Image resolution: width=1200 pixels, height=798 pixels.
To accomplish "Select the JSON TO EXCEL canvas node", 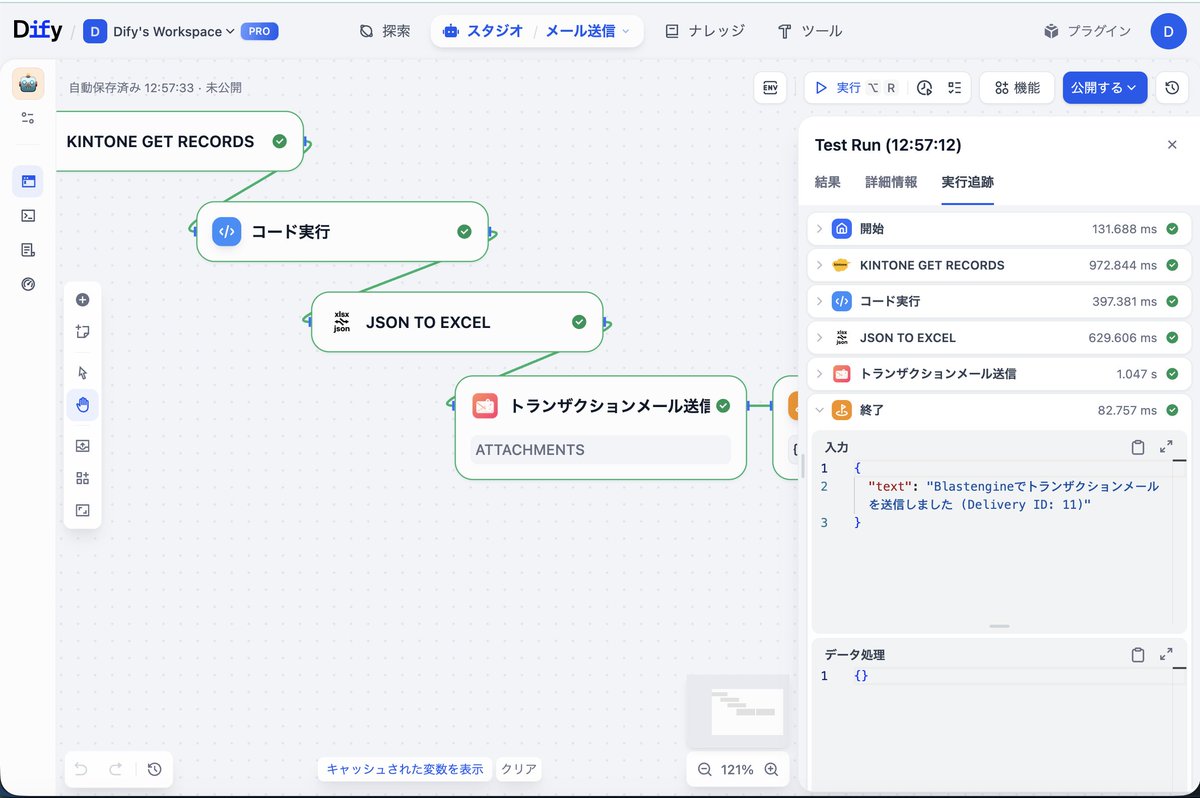I will (x=457, y=322).
